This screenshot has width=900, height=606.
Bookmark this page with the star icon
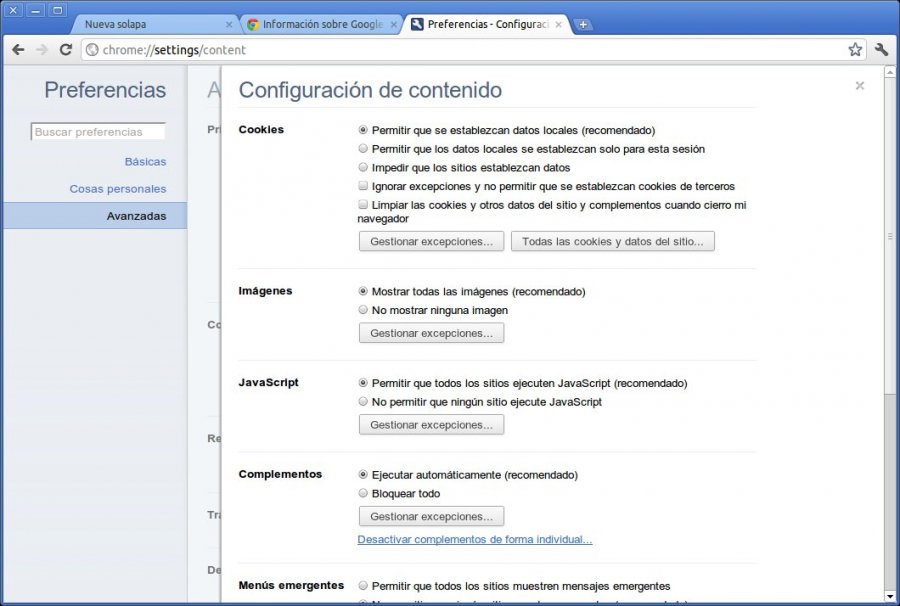[855, 50]
